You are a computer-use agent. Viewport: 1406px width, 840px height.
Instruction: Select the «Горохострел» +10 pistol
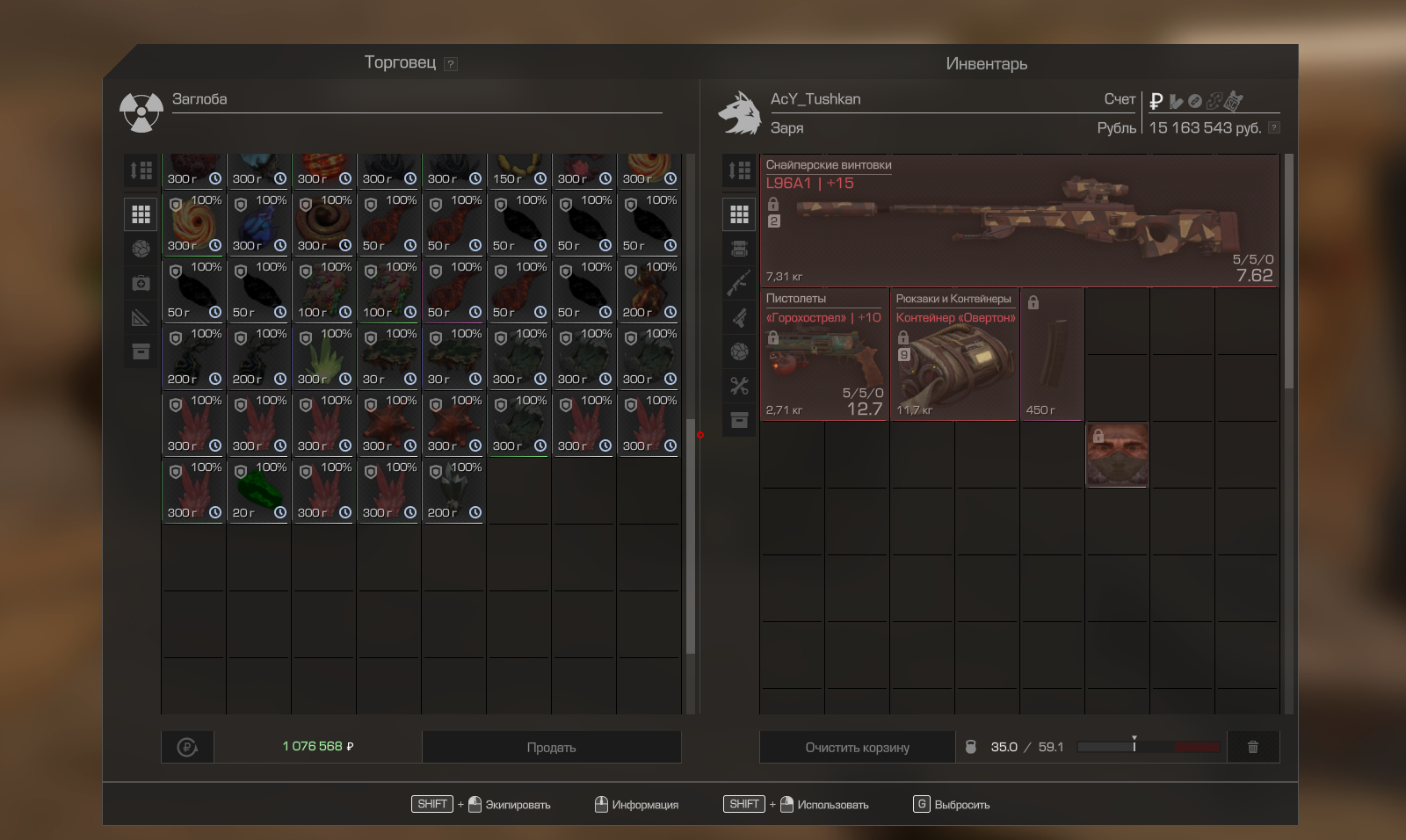(824, 355)
